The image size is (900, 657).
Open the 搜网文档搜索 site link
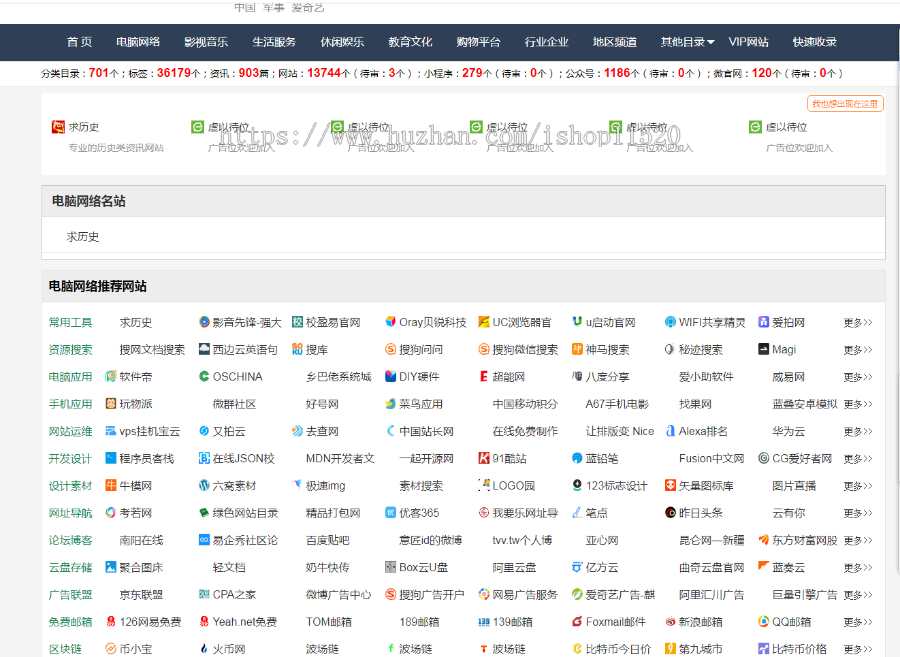(x=152, y=349)
